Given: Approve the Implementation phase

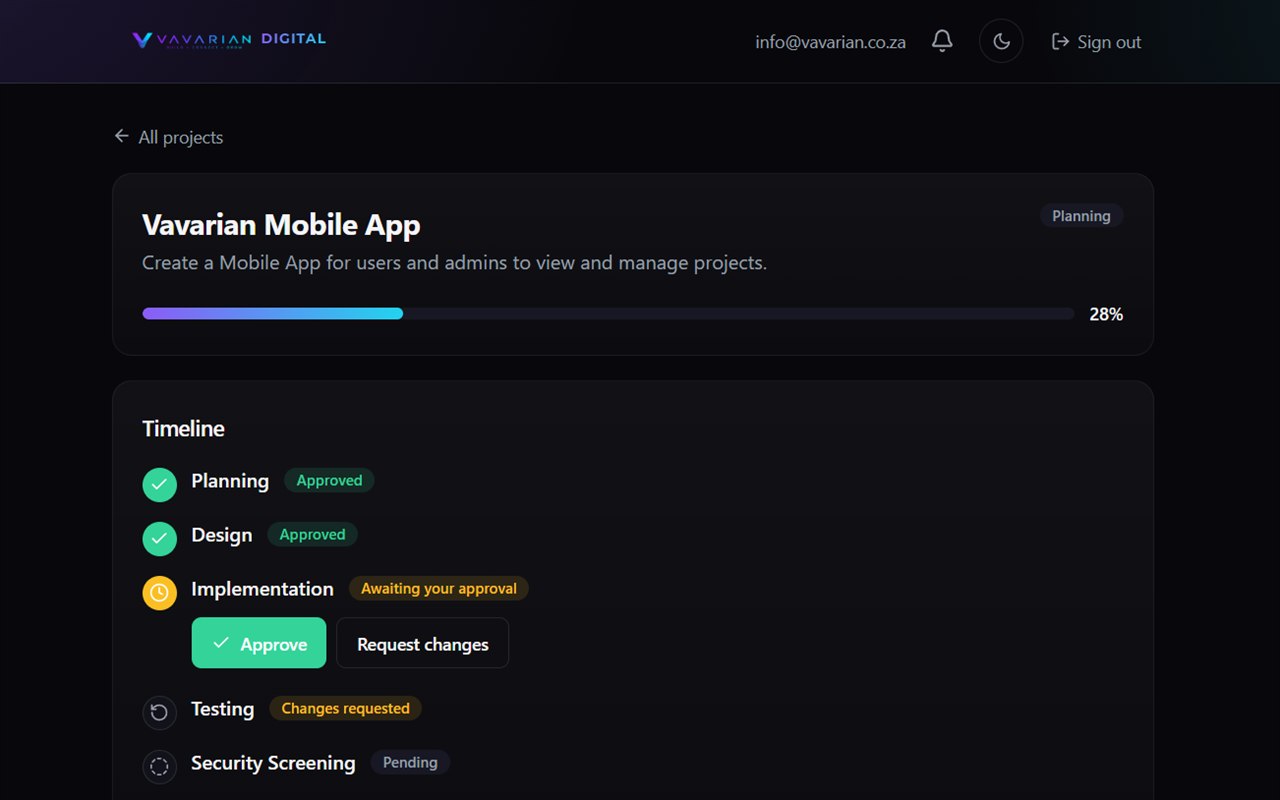Looking at the screenshot, I should tap(259, 643).
